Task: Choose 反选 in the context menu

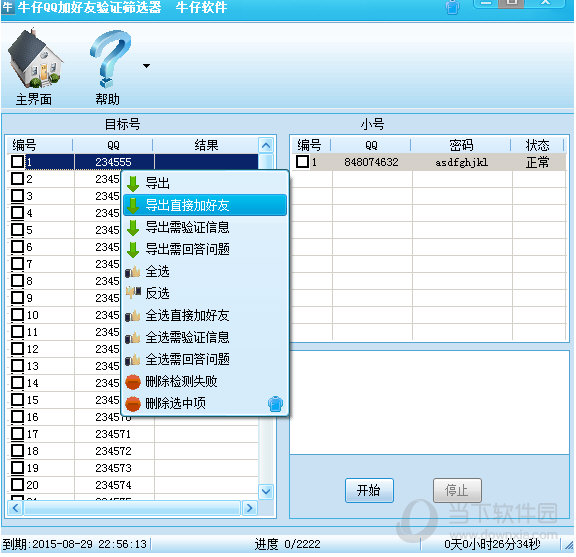Action: coord(205,293)
